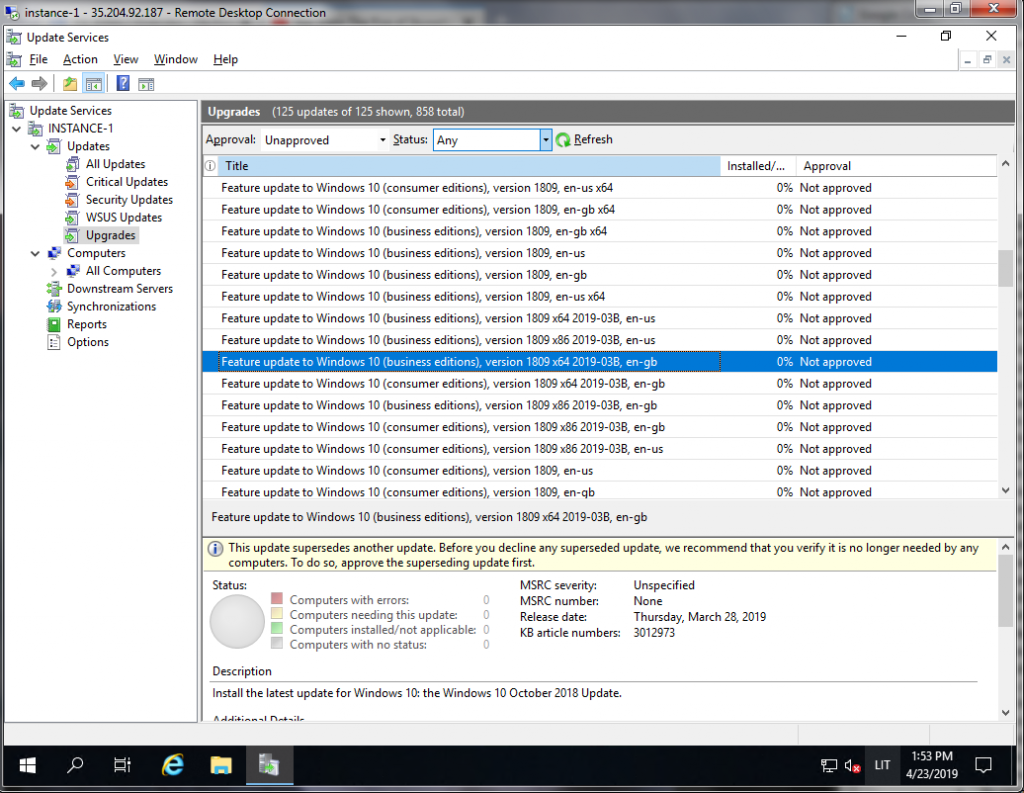Open the Approval Unapproved dropdown
Screen dimensions: 1024x793
tap(325, 140)
